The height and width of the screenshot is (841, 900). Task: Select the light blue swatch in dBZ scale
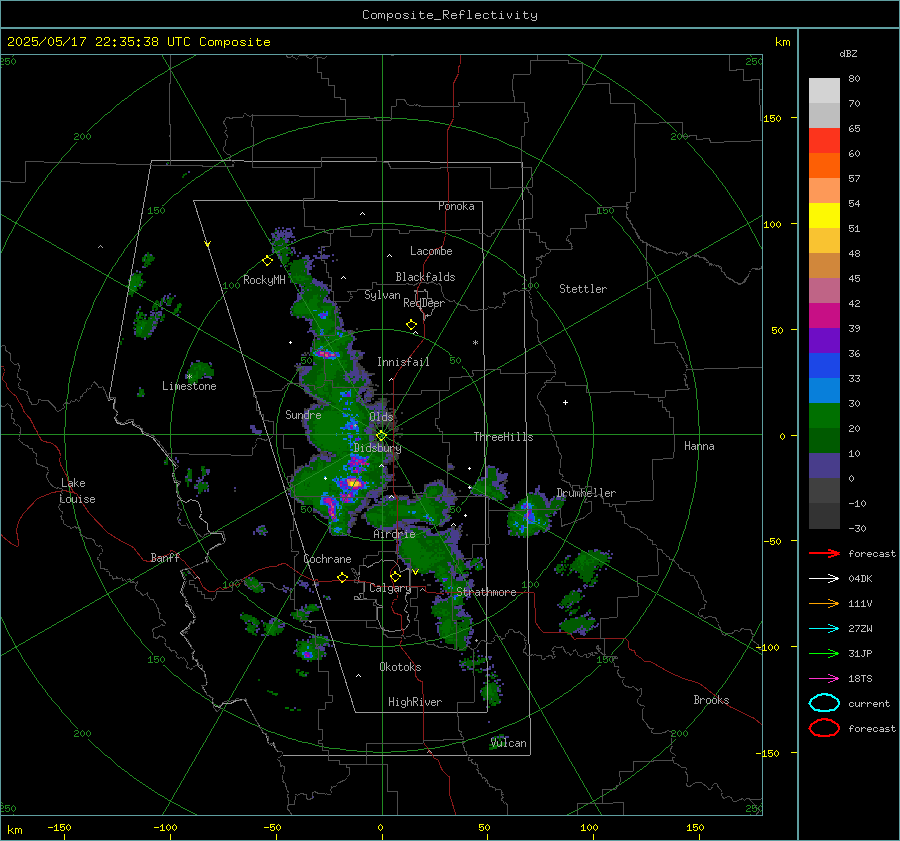pos(824,391)
